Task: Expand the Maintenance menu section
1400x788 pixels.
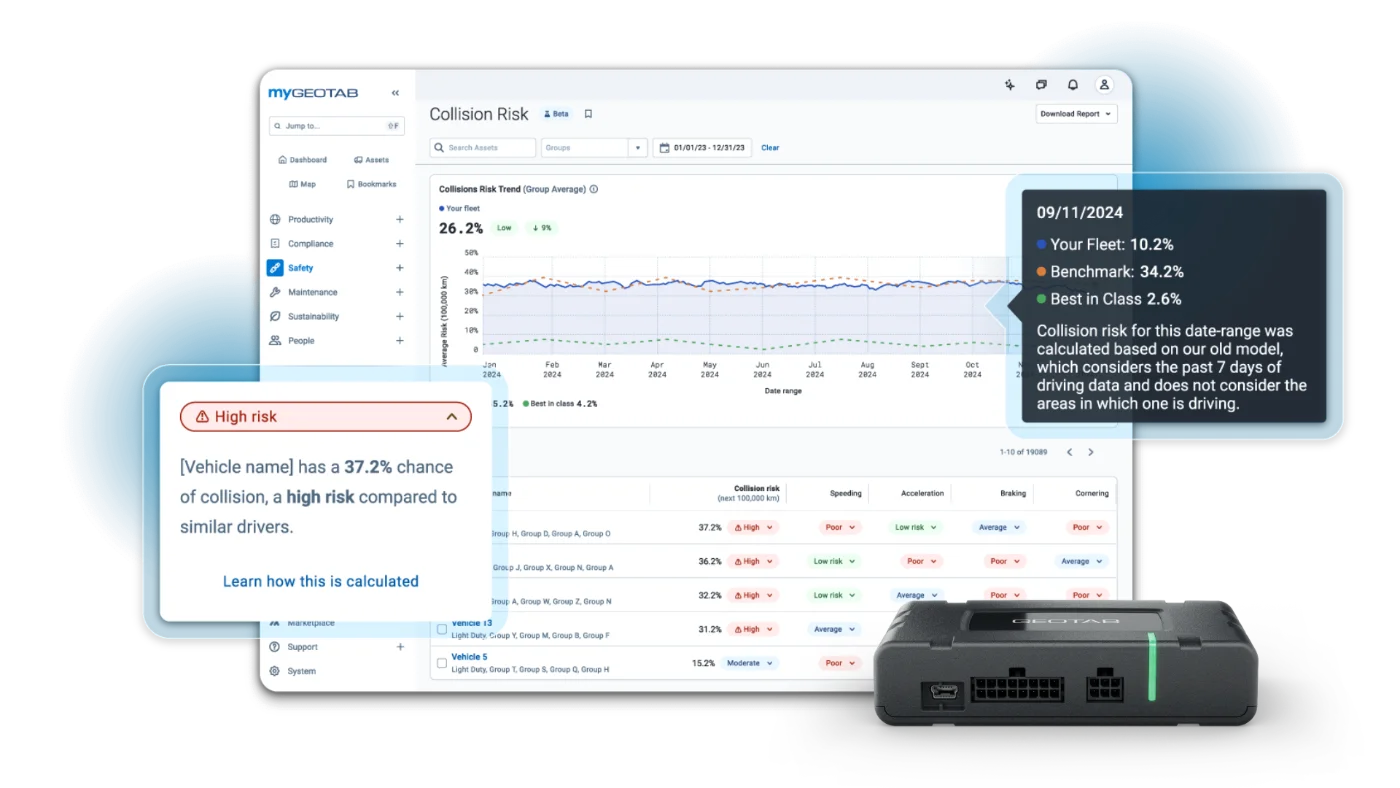Action: pos(400,292)
